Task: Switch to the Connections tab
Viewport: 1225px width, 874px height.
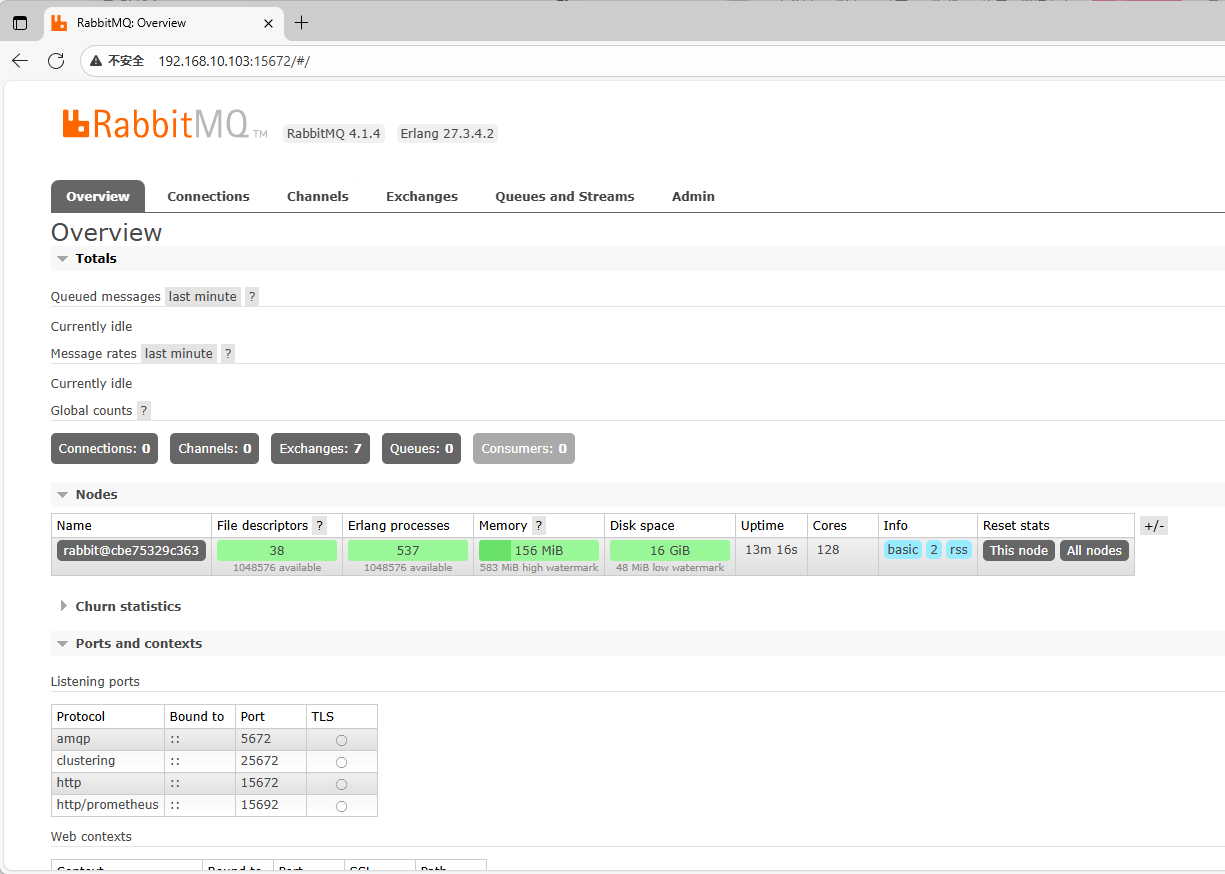Action: 208,196
